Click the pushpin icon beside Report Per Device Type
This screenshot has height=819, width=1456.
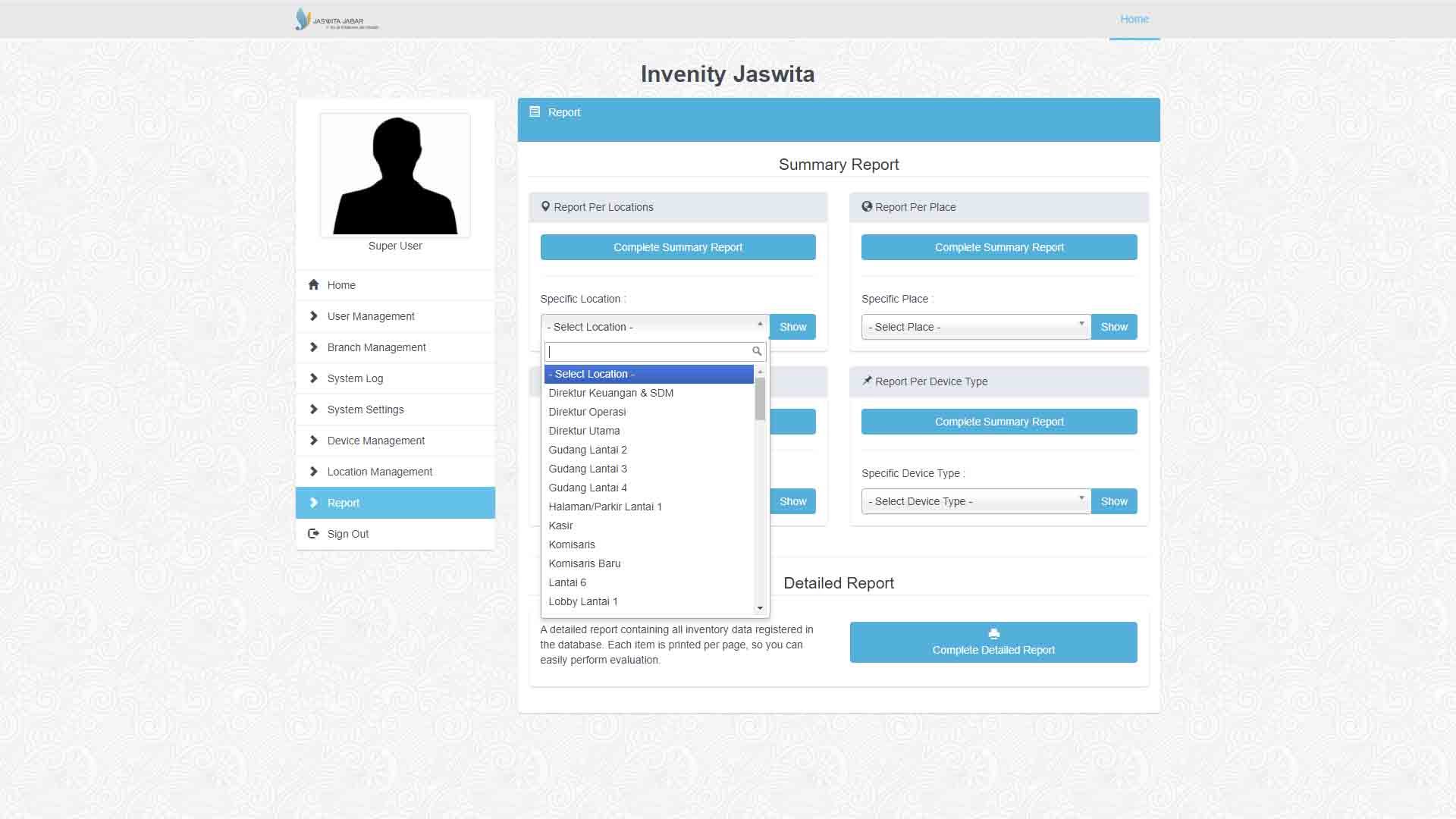[x=867, y=381]
